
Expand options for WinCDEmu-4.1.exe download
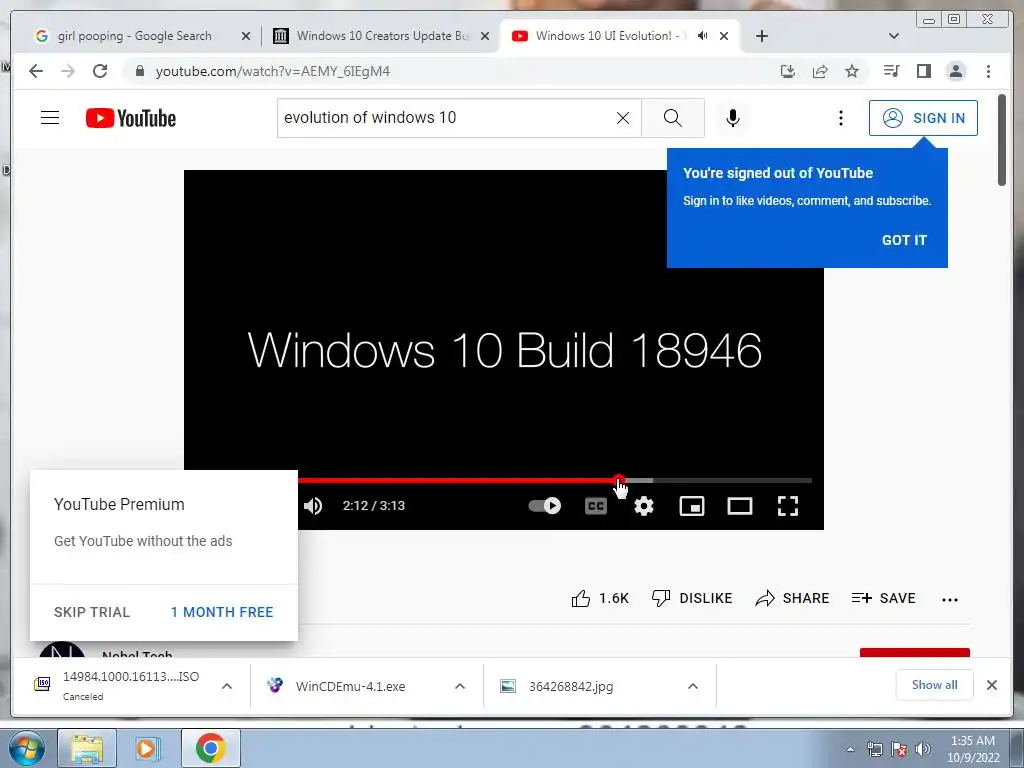point(460,686)
